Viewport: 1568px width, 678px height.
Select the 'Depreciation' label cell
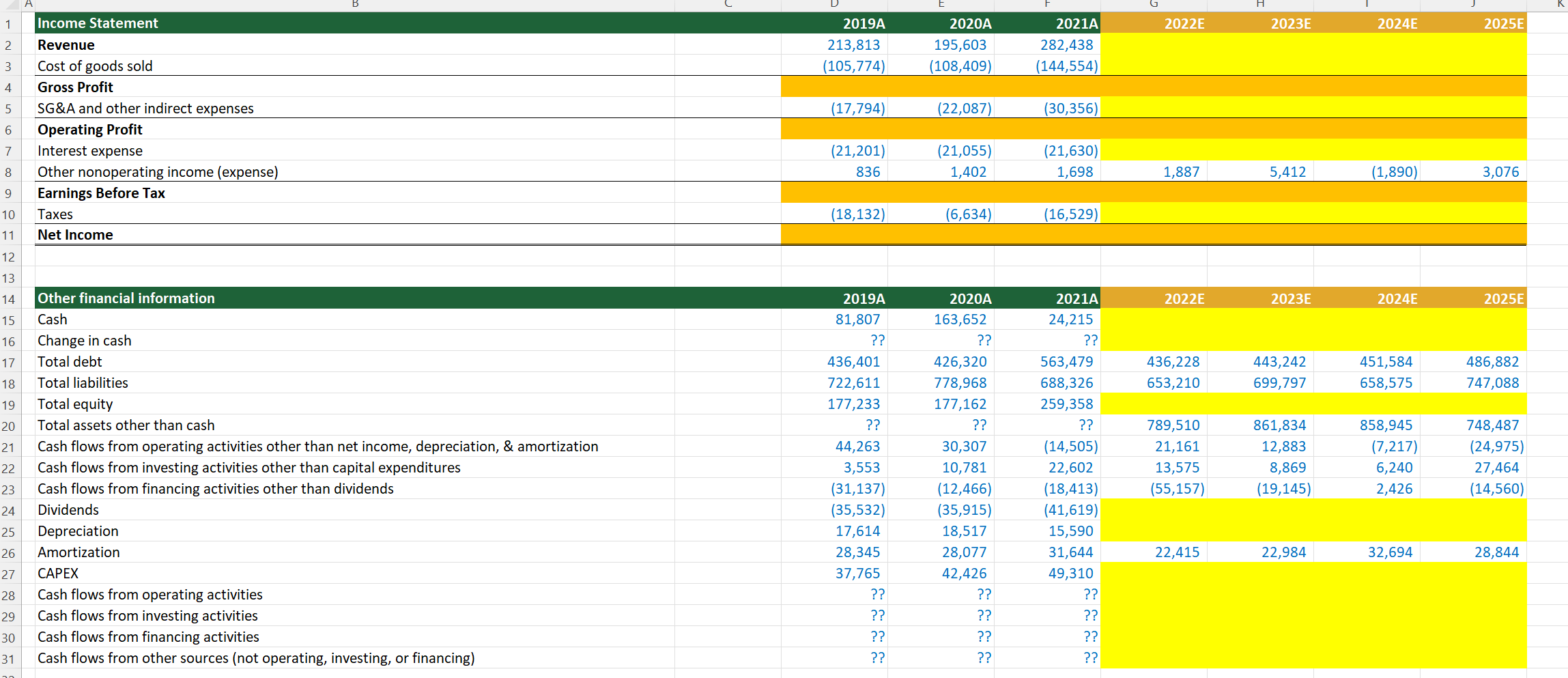(x=78, y=531)
